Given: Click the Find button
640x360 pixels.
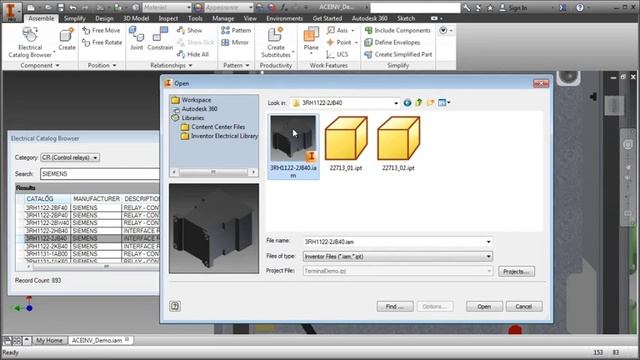Looking at the screenshot, I should tap(395, 307).
